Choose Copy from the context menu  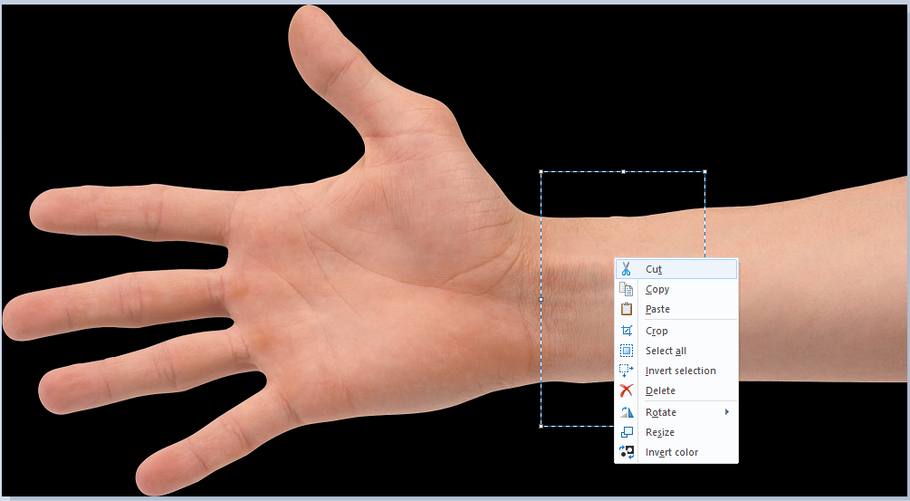[677, 289]
